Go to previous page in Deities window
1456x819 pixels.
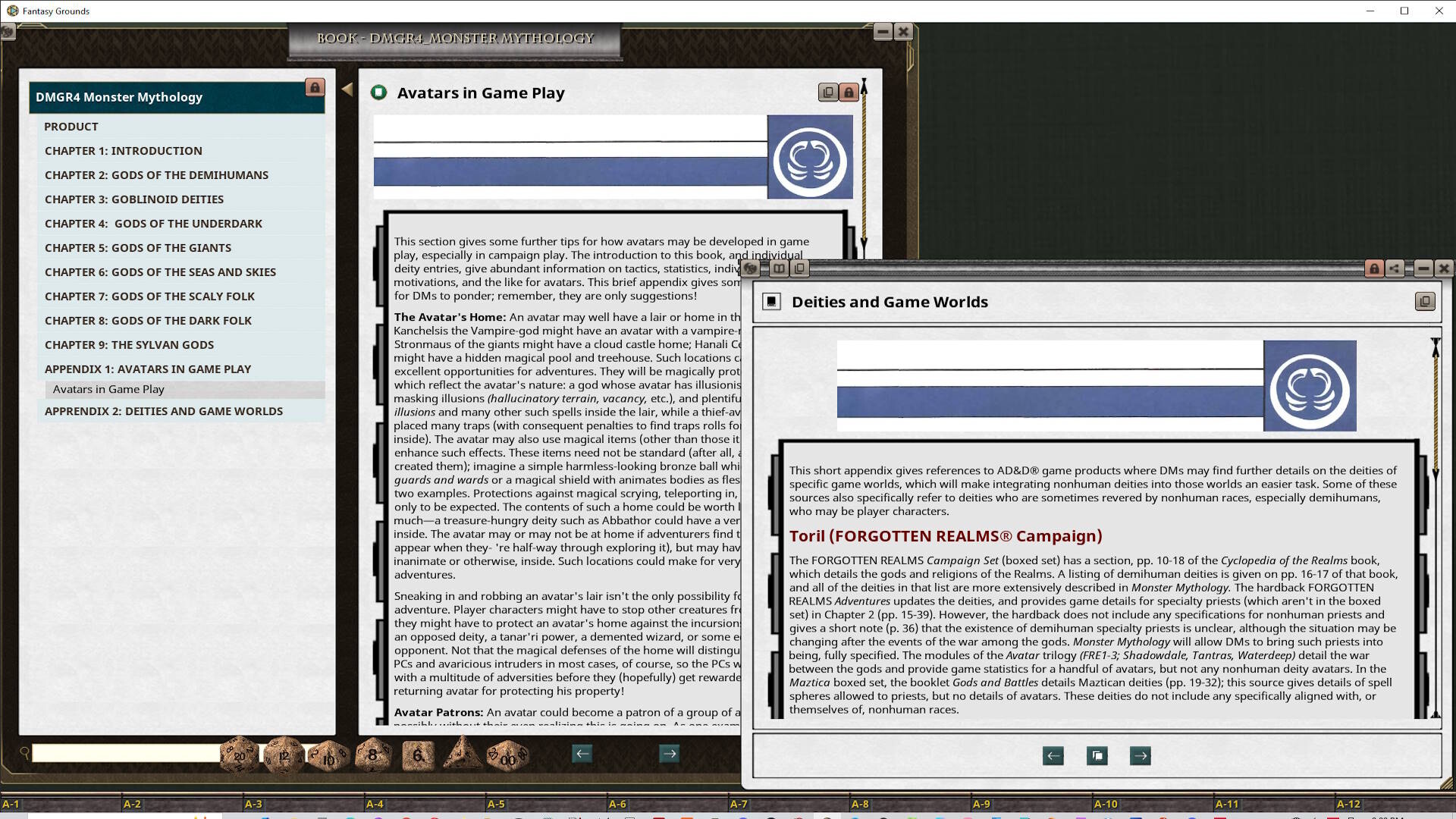pyautogui.click(x=1053, y=756)
